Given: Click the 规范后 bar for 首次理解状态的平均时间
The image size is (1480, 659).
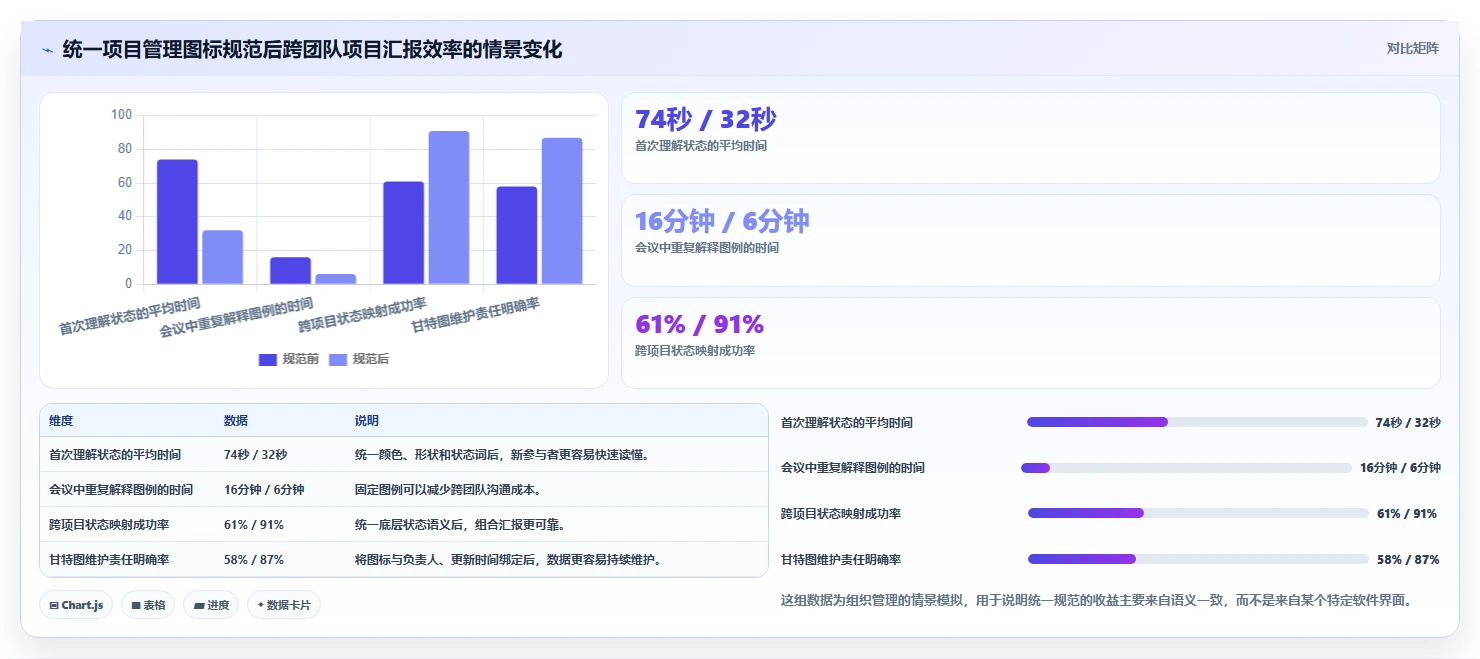Looking at the screenshot, I should pos(222,257).
